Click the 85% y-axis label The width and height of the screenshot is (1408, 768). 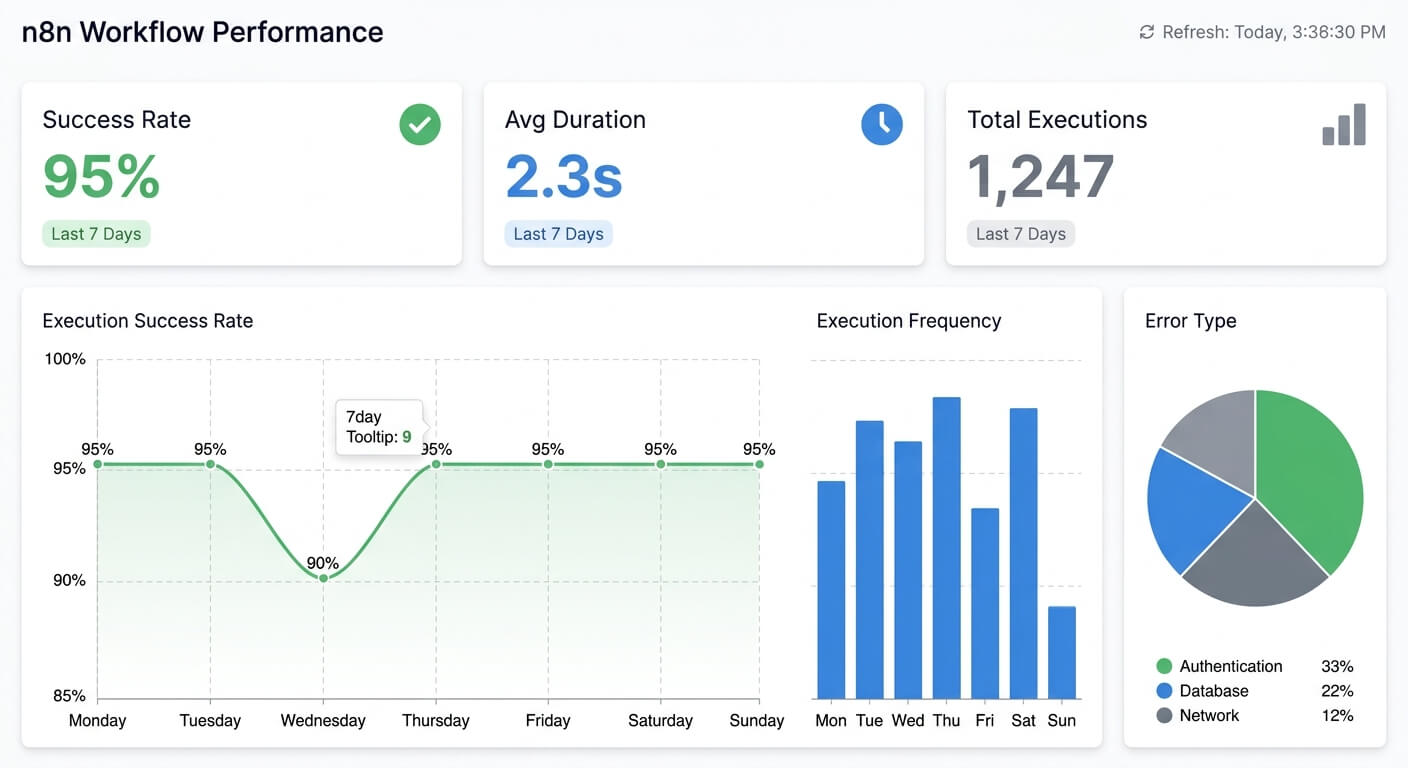tap(69, 696)
